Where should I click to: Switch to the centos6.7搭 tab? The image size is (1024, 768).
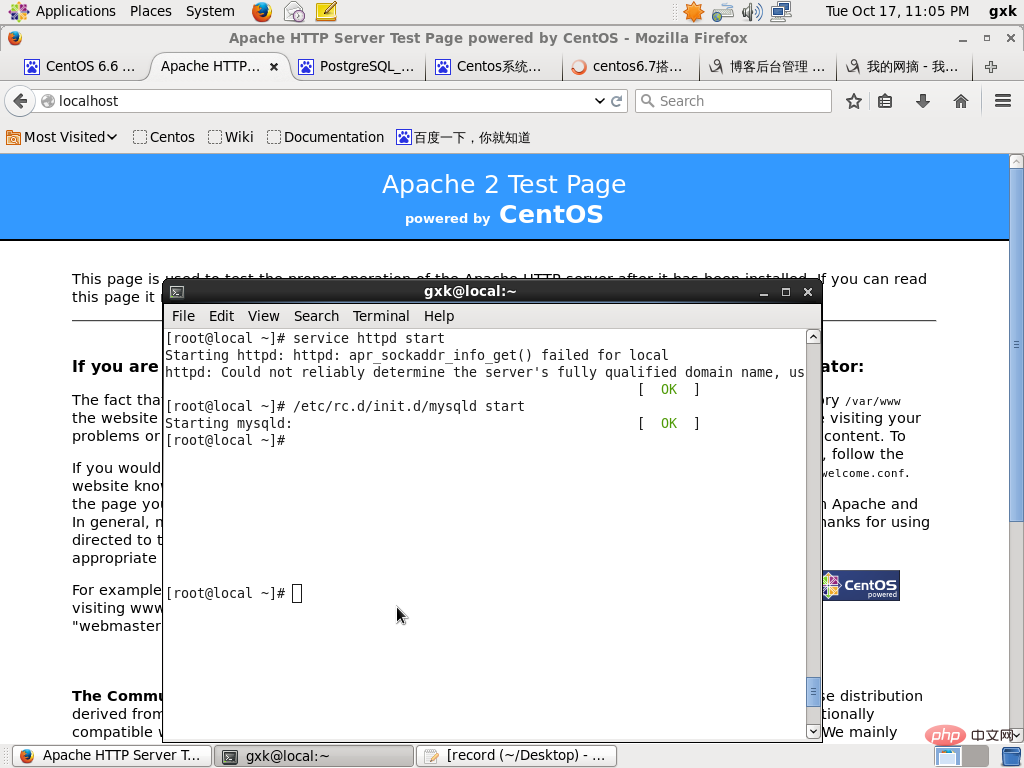pyautogui.click(x=630, y=67)
